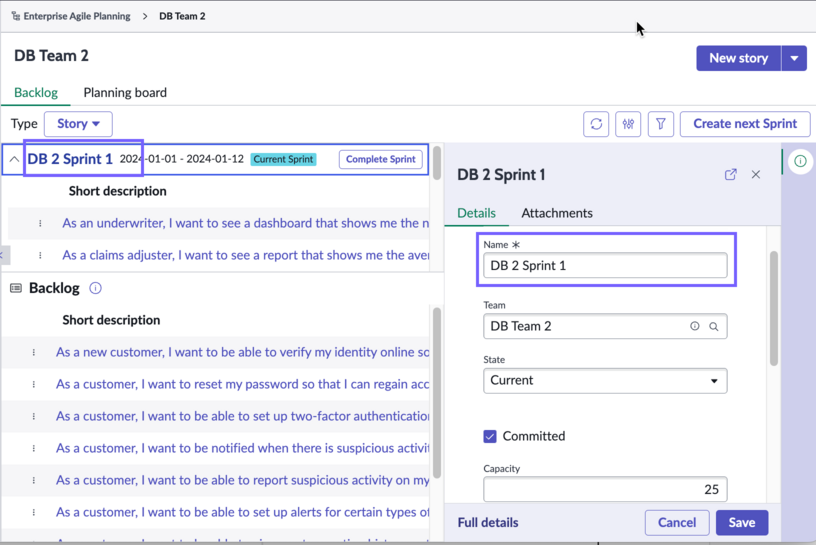Screen dimensions: 816x545
Task: Click the Save button
Action: 742,523
